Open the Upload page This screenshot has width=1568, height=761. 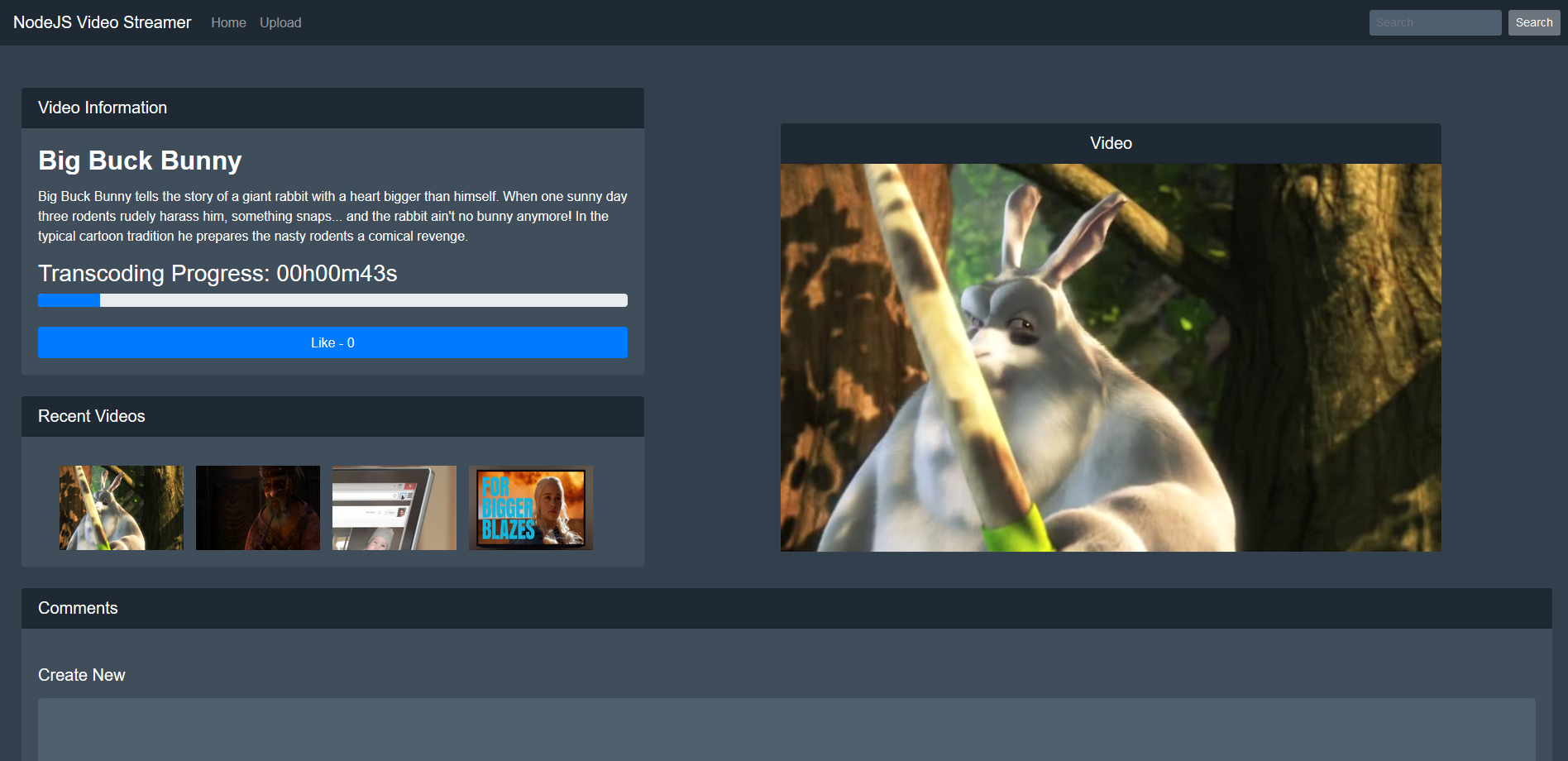(280, 22)
